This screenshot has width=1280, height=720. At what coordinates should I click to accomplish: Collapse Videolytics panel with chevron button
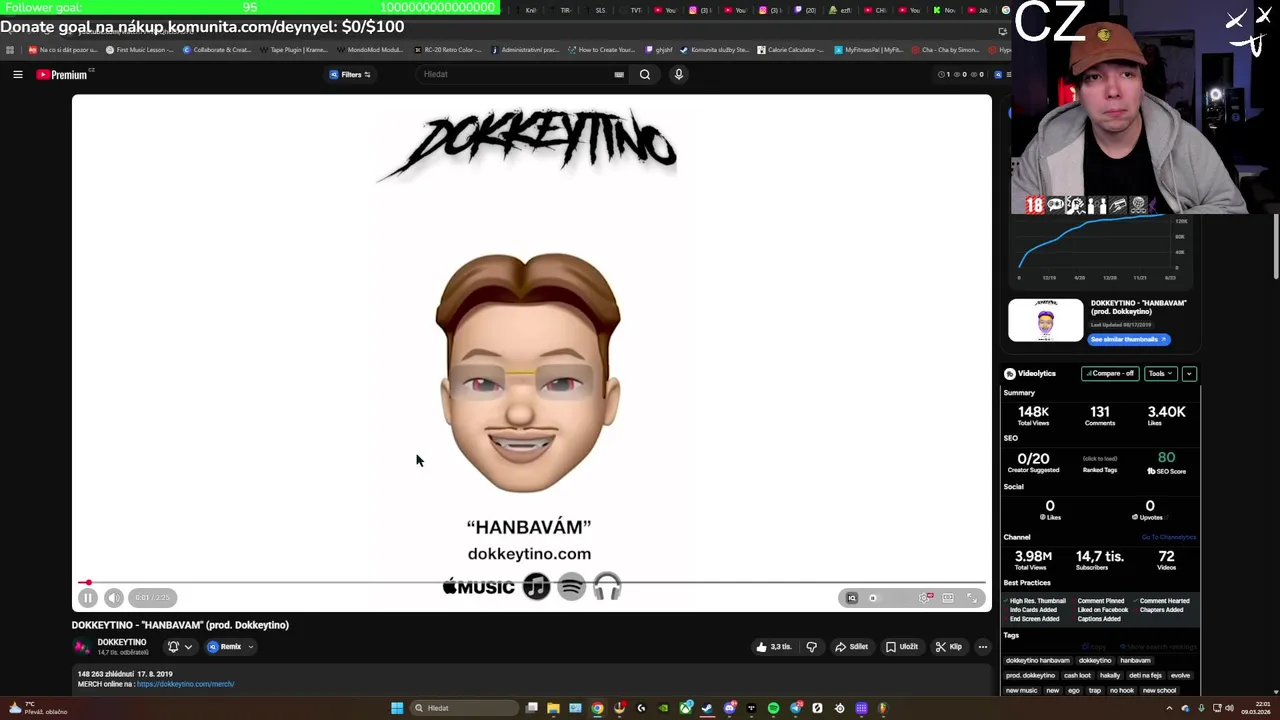point(1189,374)
